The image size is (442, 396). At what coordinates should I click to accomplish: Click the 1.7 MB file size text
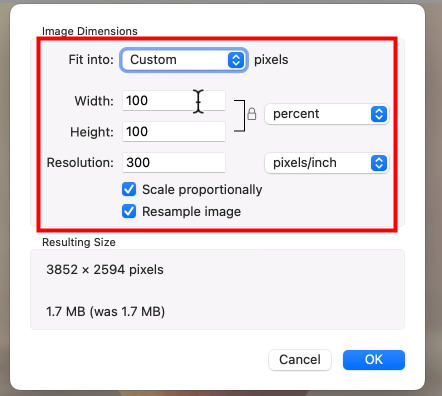(105, 312)
